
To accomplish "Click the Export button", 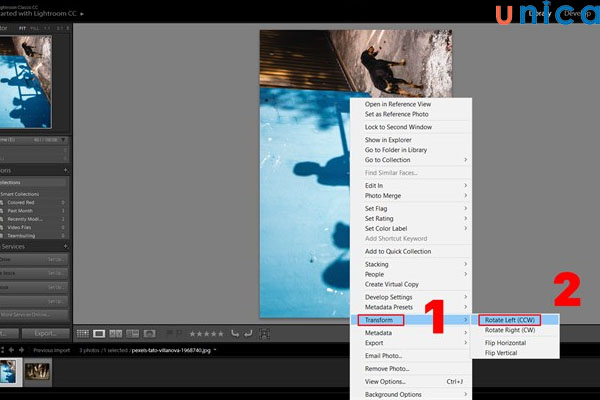I will [x=46, y=333].
